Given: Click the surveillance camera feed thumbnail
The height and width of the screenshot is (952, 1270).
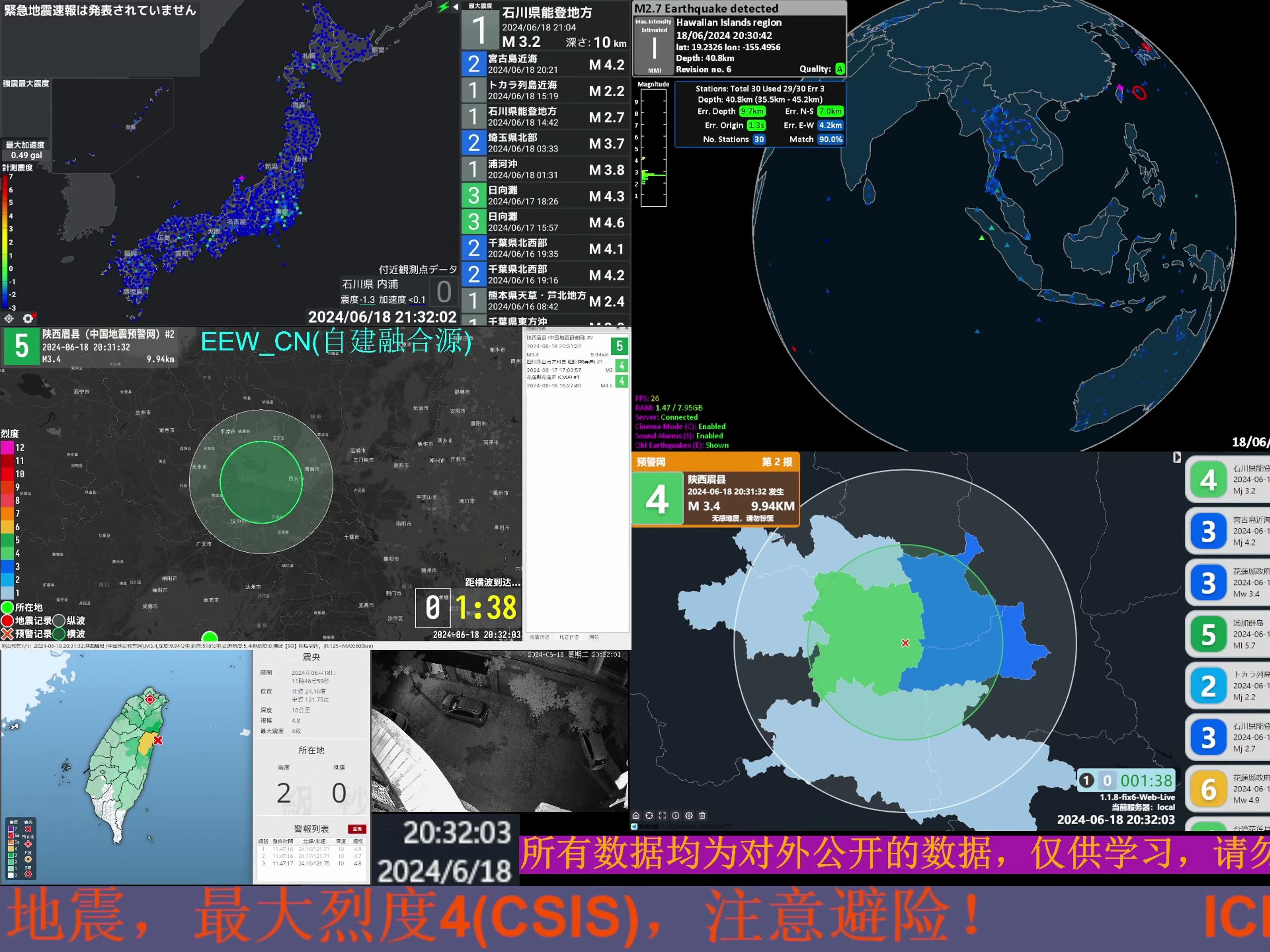Looking at the screenshot, I should tap(500, 731).
